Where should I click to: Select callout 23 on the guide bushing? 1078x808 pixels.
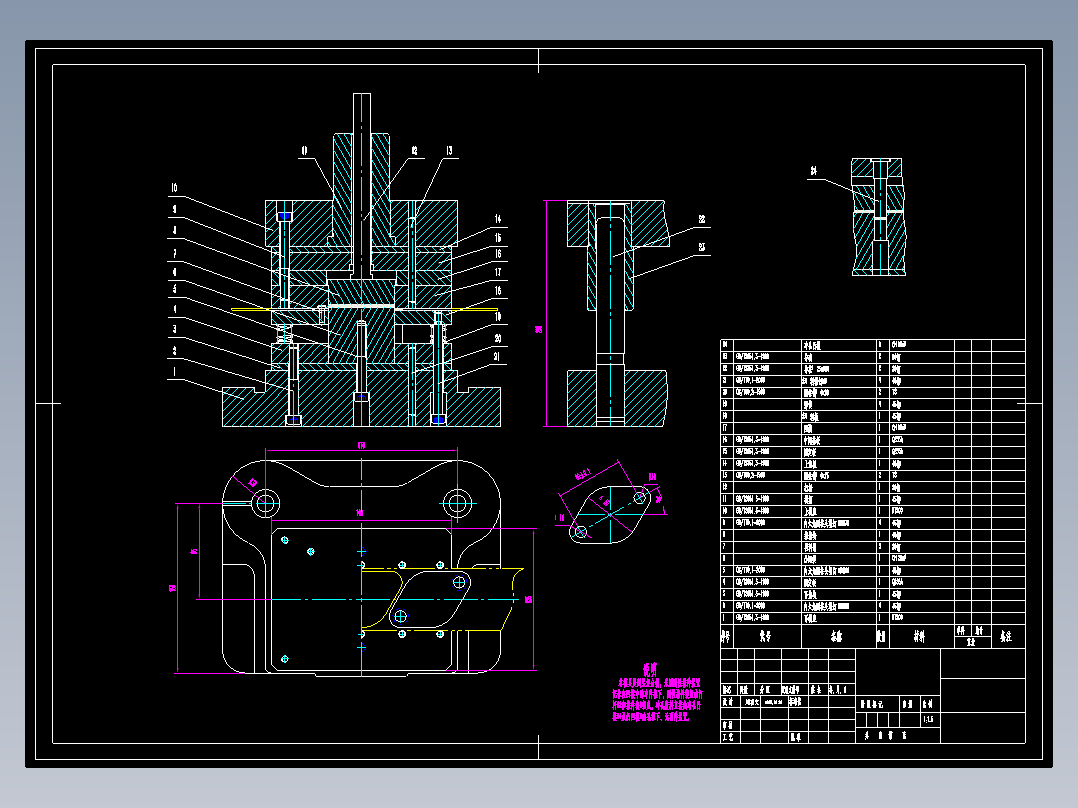pyautogui.click(x=702, y=246)
